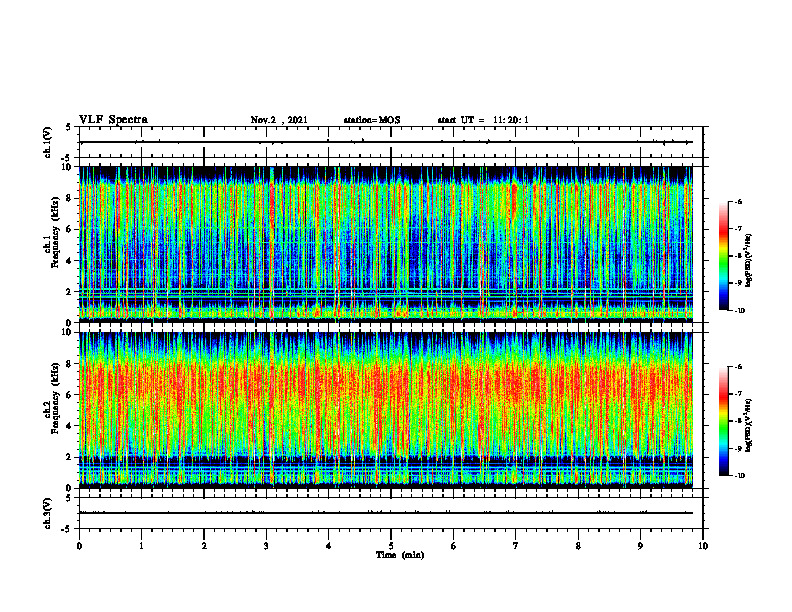
Task: Click the ch.2 spectrogram panel
Action: point(386,410)
